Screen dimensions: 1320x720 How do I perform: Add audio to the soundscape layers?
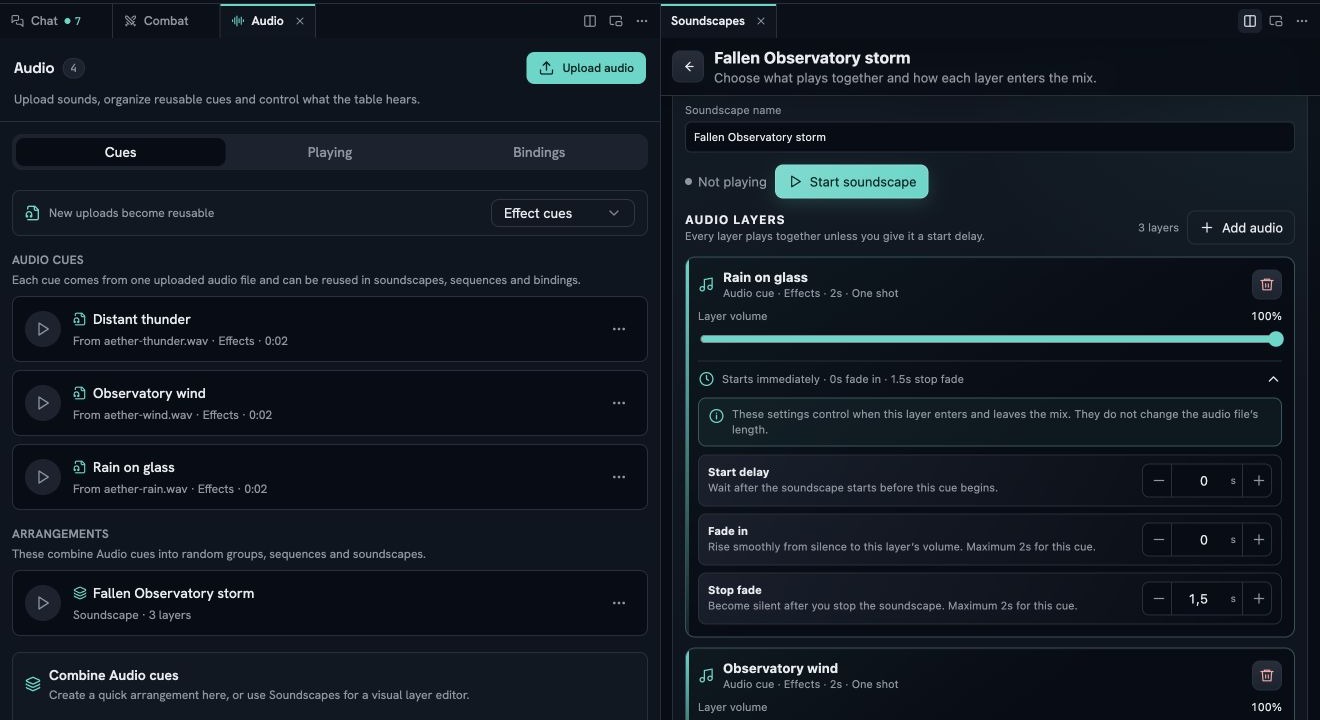(x=1241, y=228)
